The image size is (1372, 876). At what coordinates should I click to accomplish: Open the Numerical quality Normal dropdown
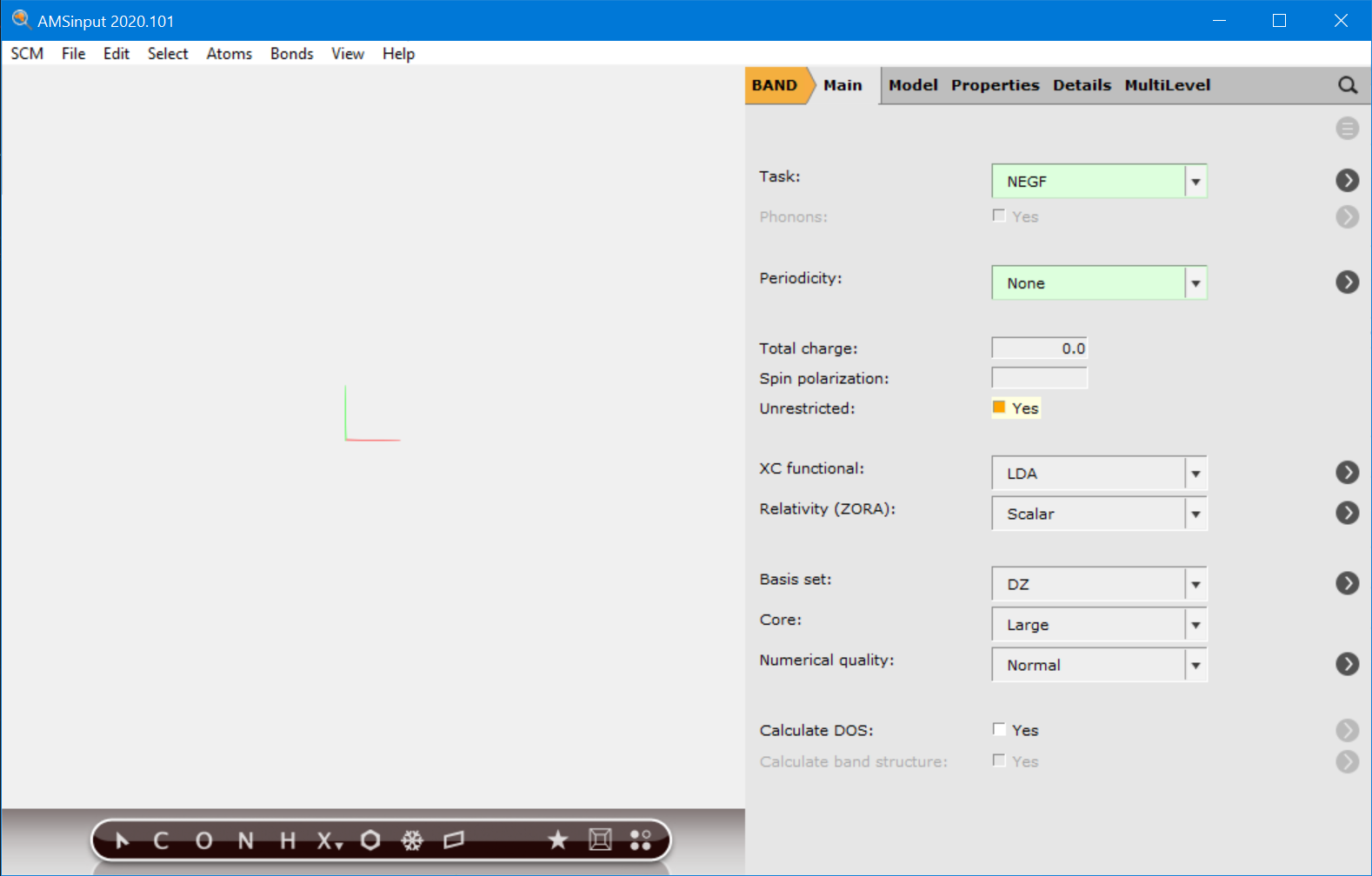point(1099,665)
